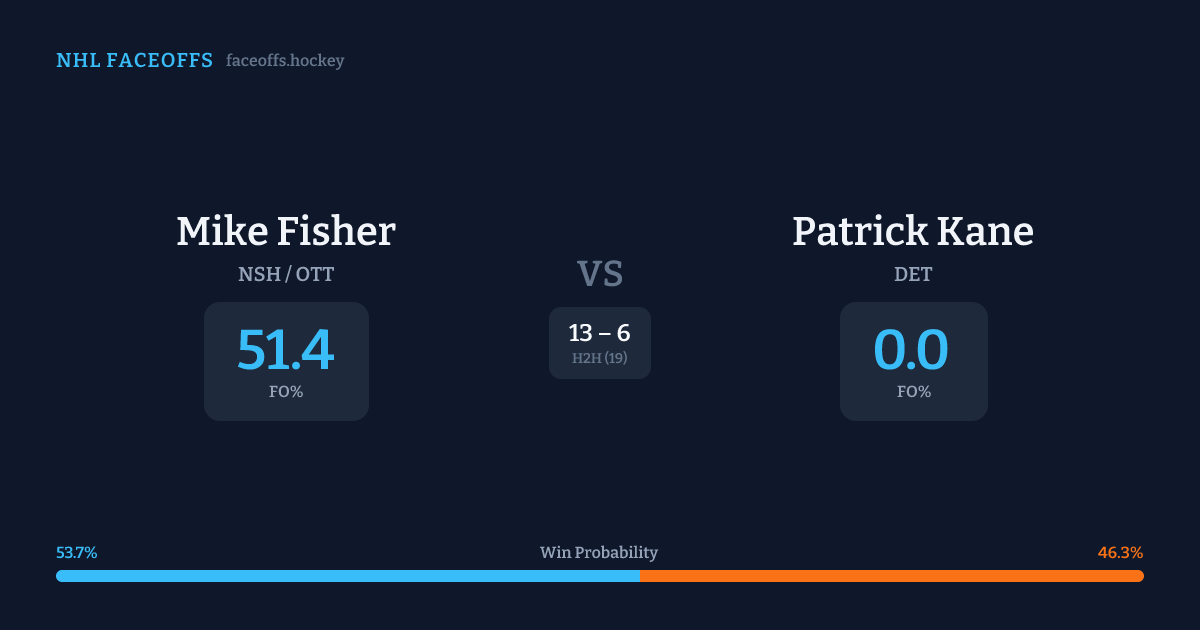Select the Mike Fisher player name
This screenshot has width=1200, height=630.
pos(286,231)
